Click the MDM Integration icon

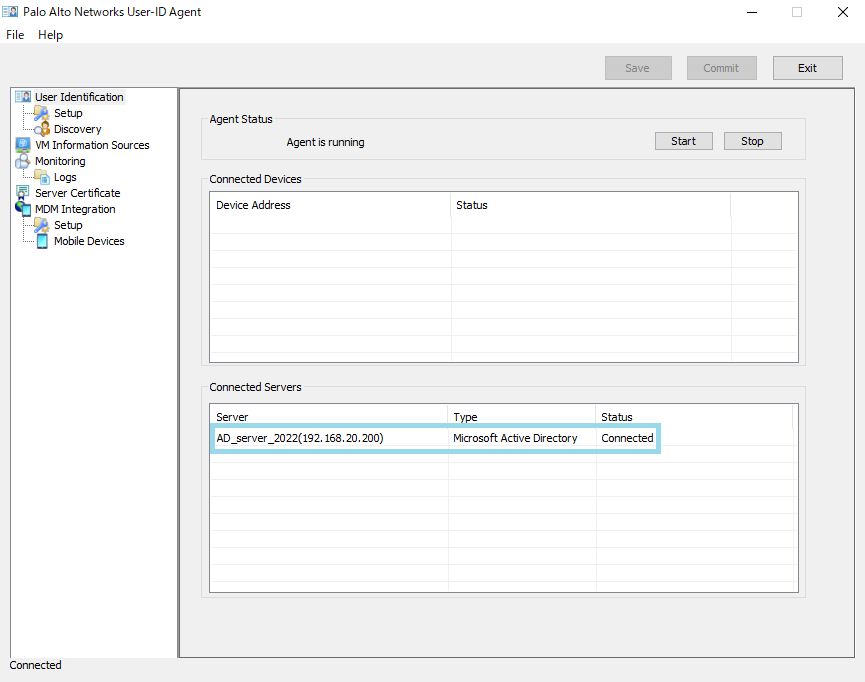[23, 209]
